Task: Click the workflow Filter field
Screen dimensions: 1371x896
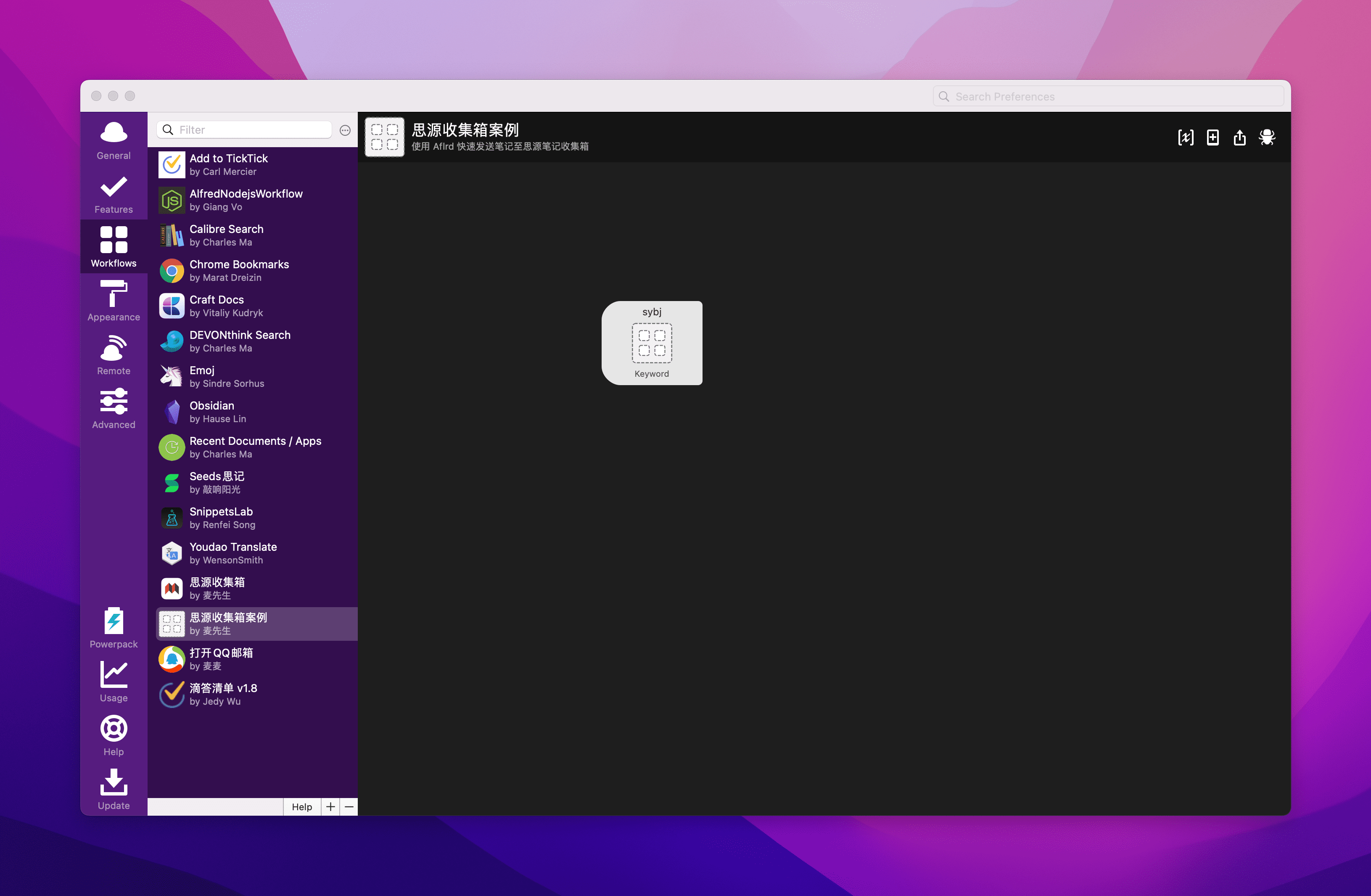Action: click(x=245, y=130)
